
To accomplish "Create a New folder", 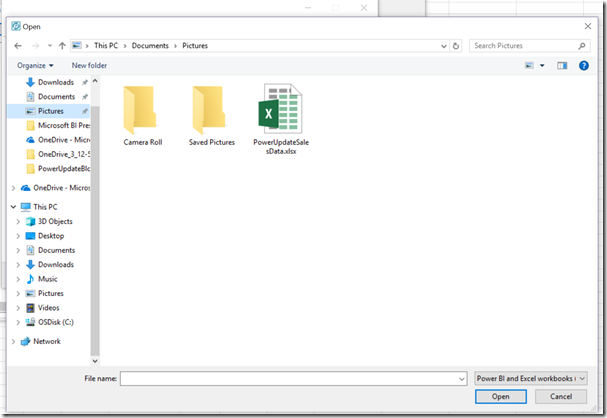I will pos(89,65).
